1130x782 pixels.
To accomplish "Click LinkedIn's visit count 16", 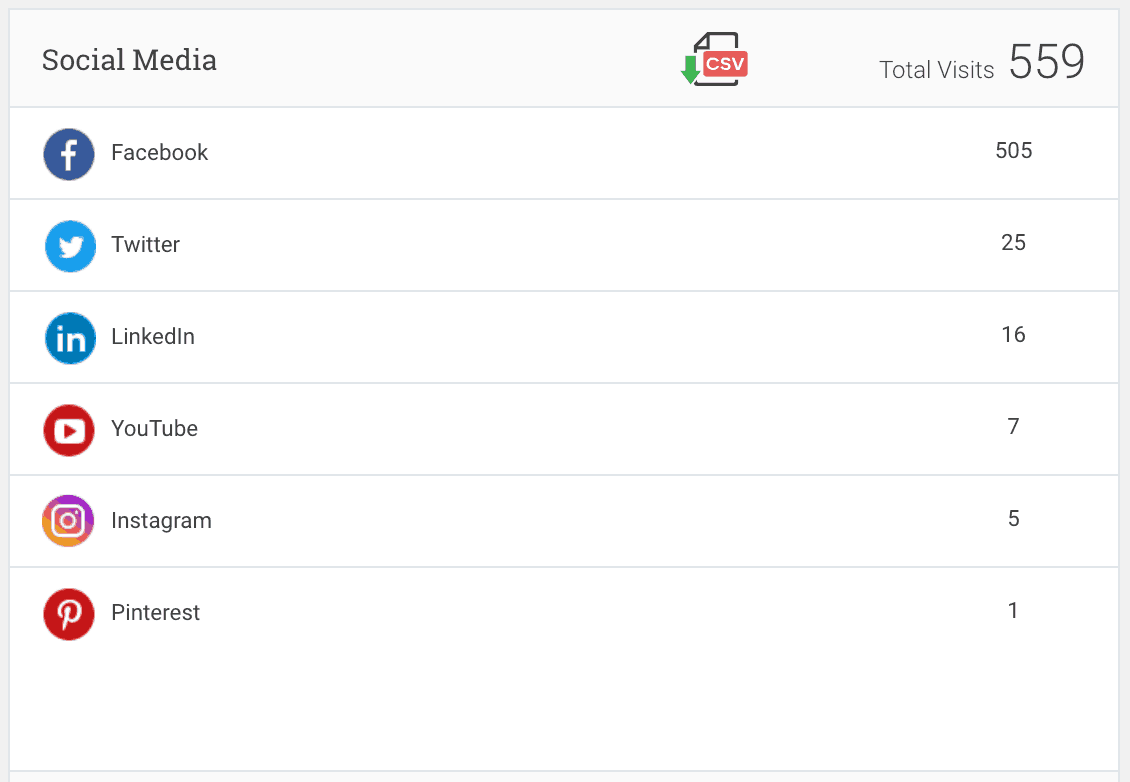I will [1013, 334].
